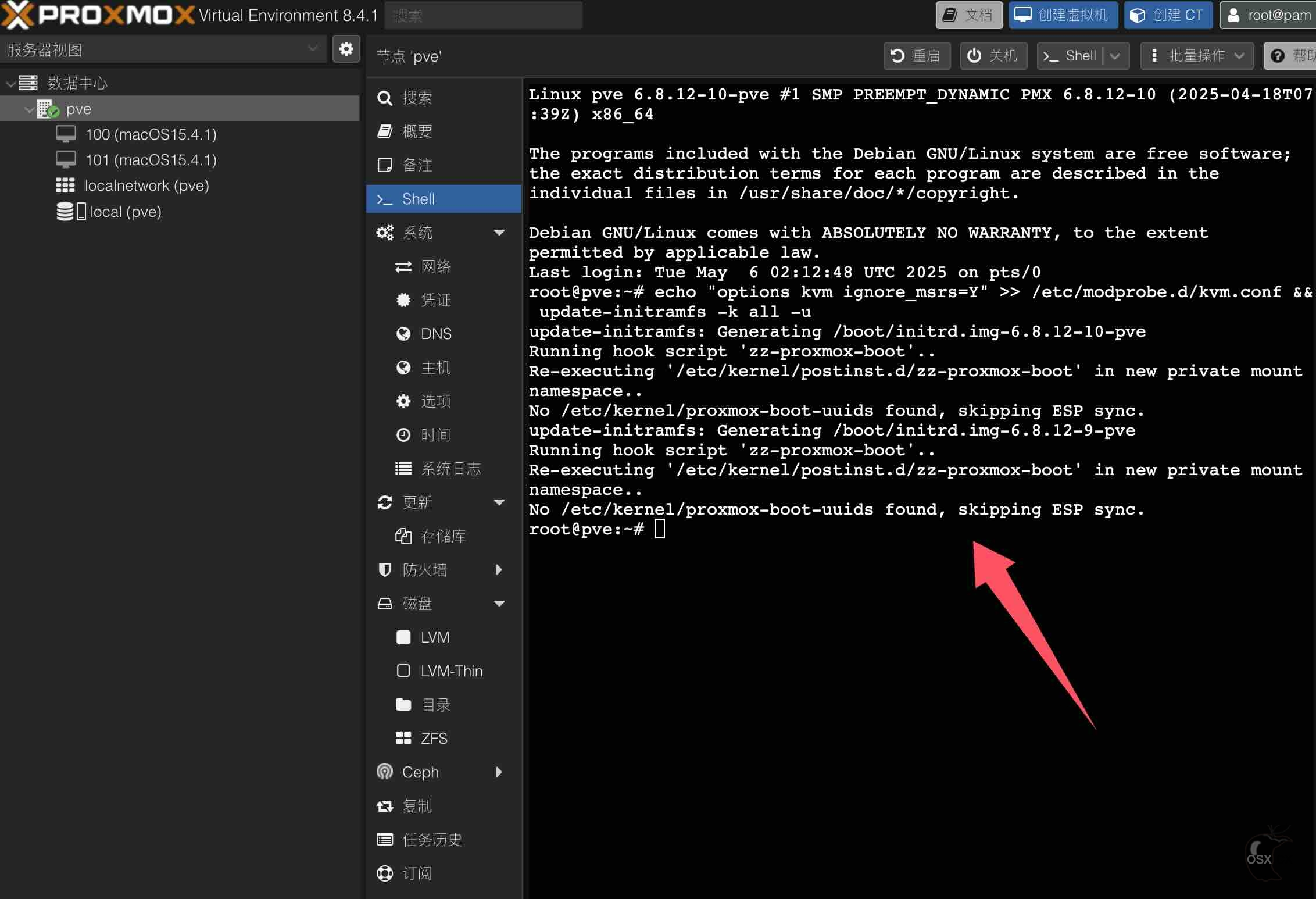Collapse the 数据中心 tree node

(9, 83)
